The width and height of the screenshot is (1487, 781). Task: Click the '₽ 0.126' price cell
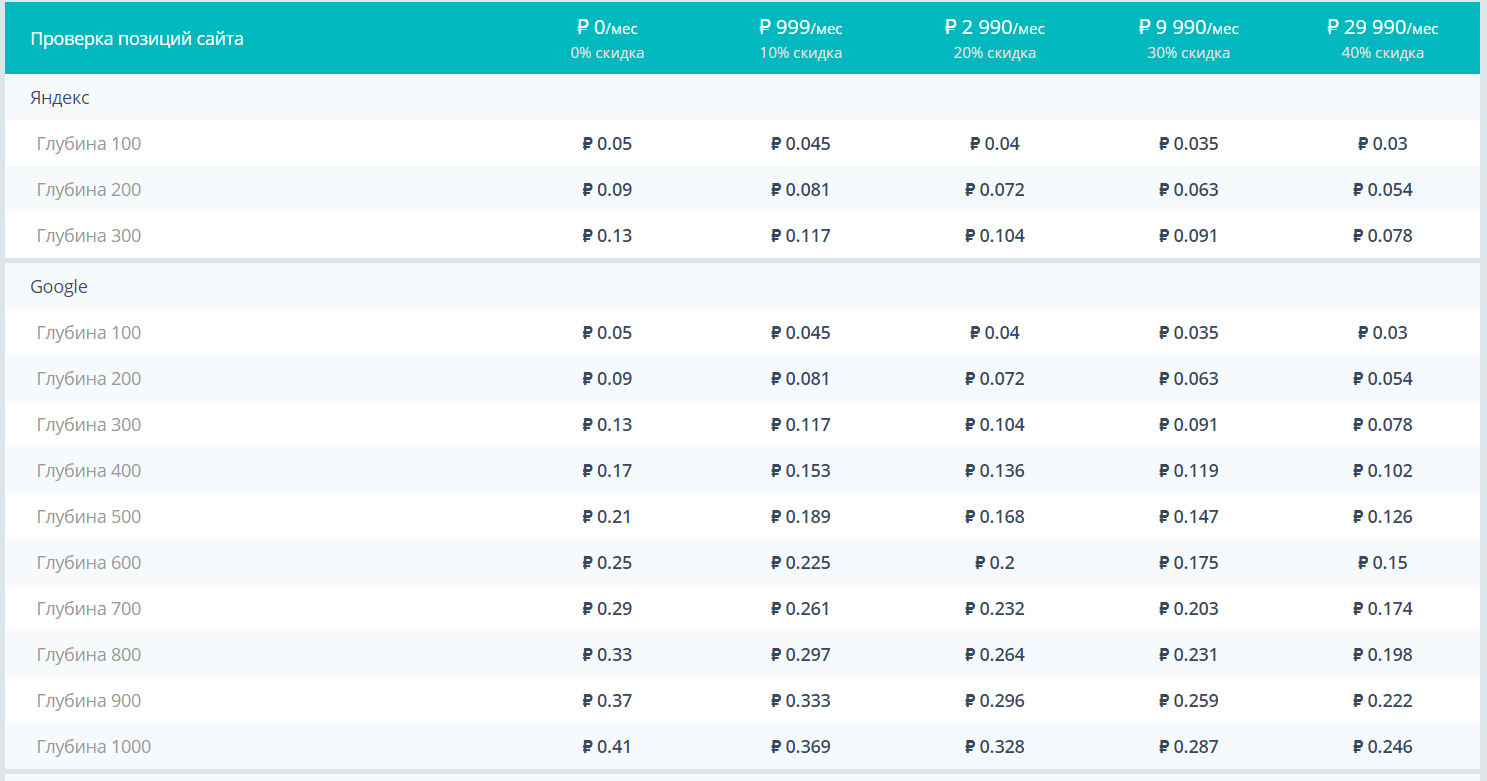click(x=1383, y=517)
